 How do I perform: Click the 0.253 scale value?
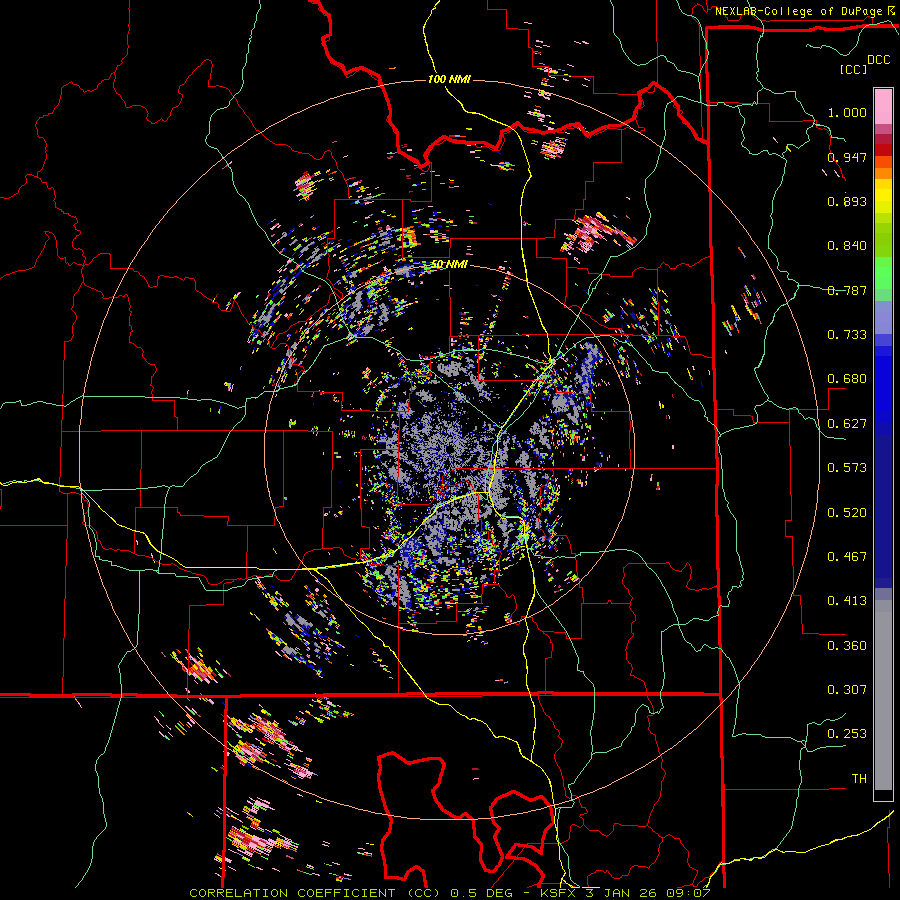847,734
